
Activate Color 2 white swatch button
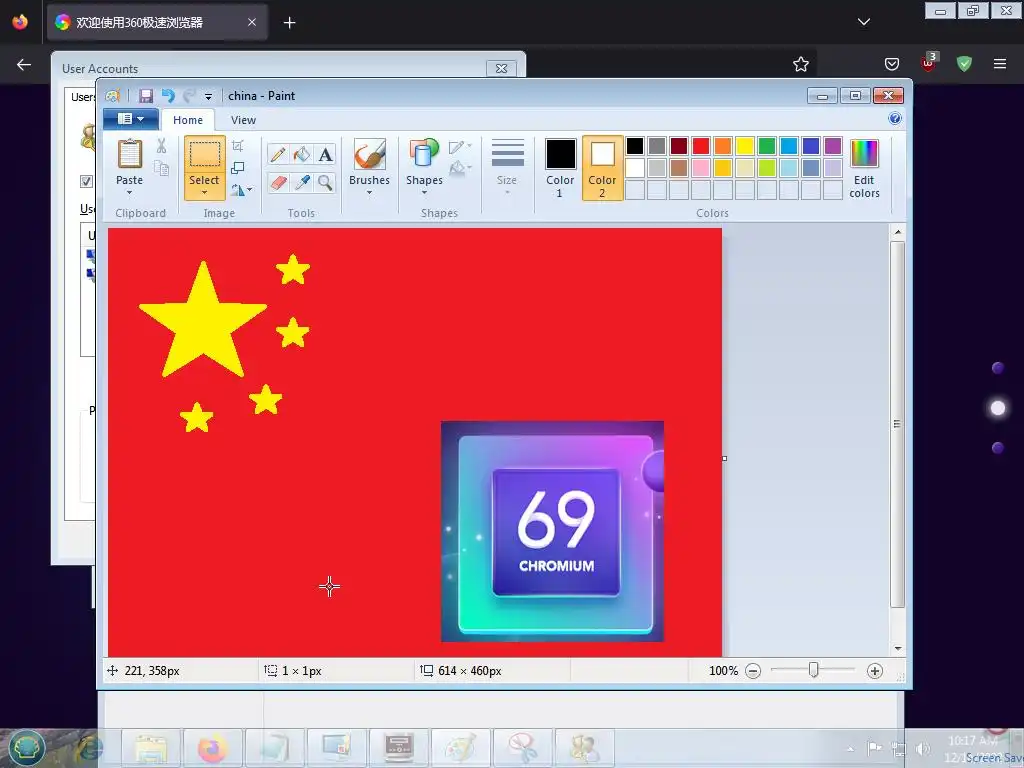click(602, 168)
